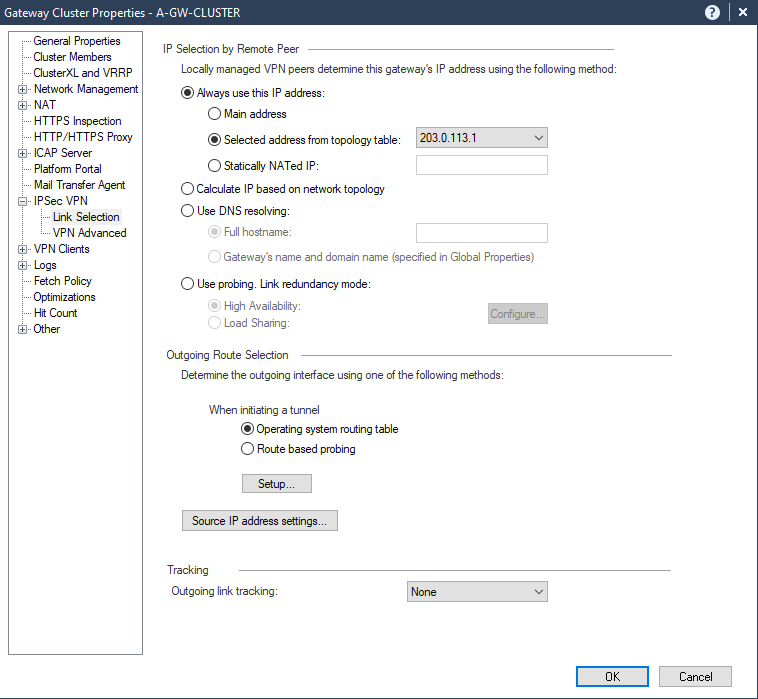
Task: Collapse the IPSec VPN tree node
Action: [x=23, y=201]
